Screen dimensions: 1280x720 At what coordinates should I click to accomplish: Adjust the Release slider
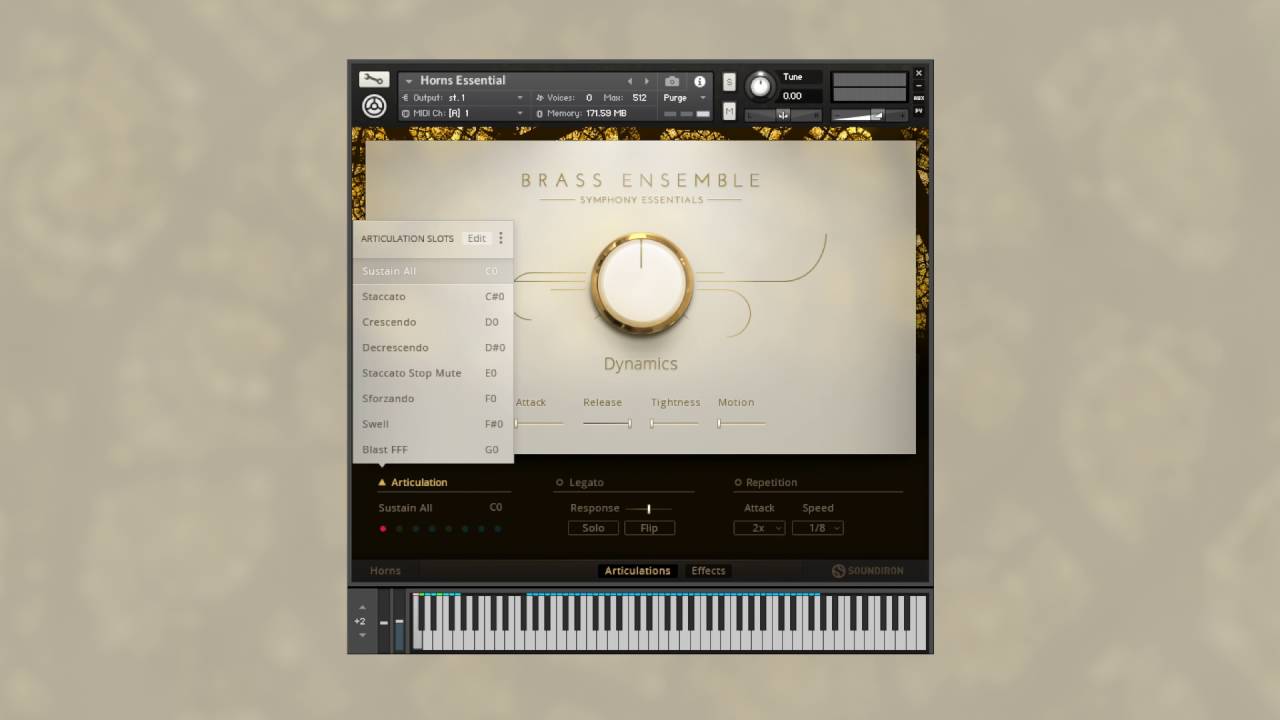pyautogui.click(x=607, y=424)
